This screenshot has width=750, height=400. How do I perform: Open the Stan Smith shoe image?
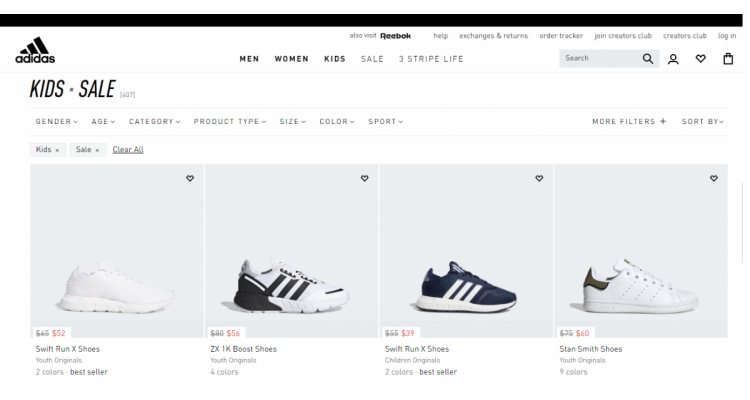641,251
